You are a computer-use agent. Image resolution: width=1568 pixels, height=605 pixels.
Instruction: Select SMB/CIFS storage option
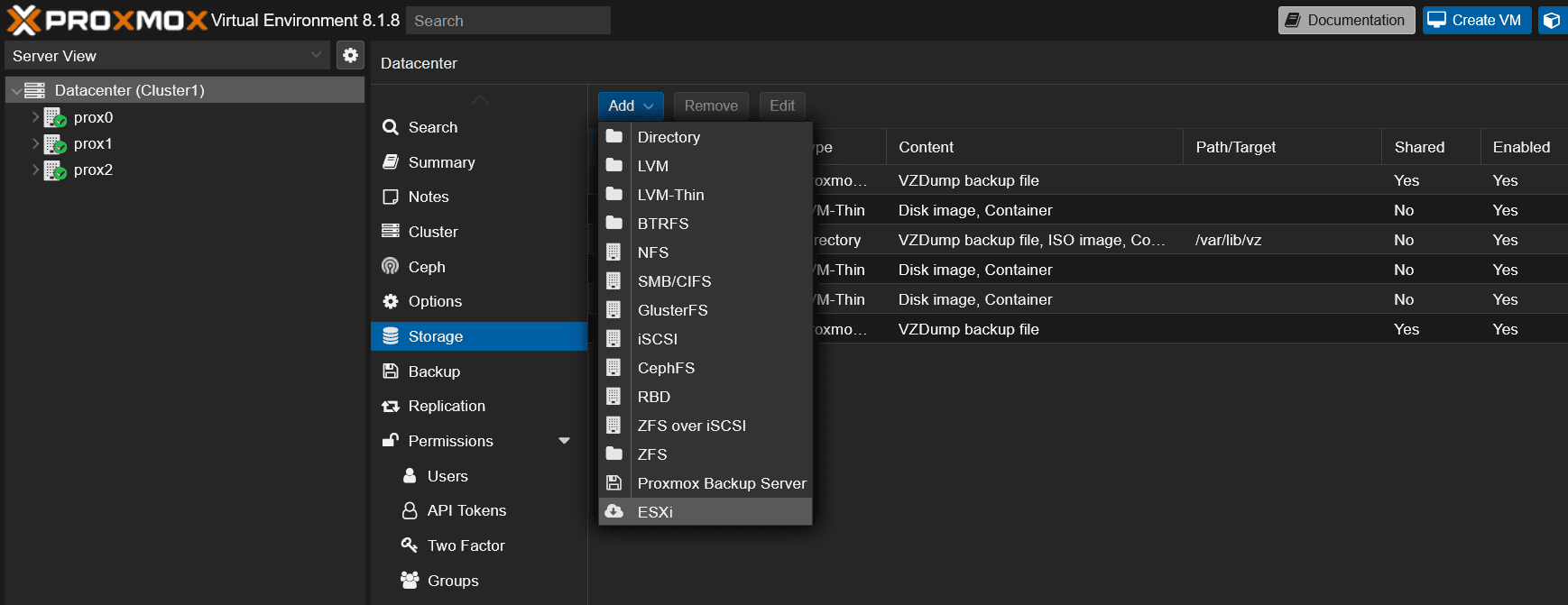(706, 281)
